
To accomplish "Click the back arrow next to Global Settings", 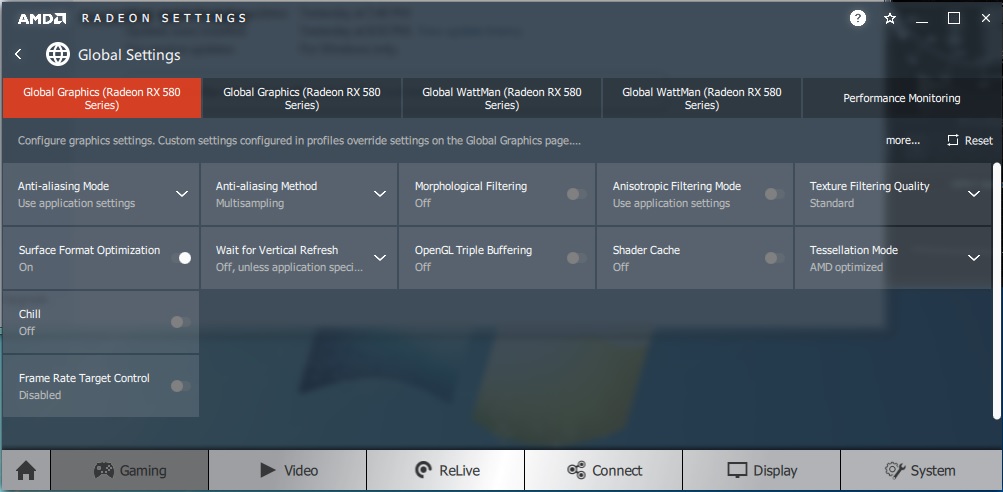I will (18, 54).
